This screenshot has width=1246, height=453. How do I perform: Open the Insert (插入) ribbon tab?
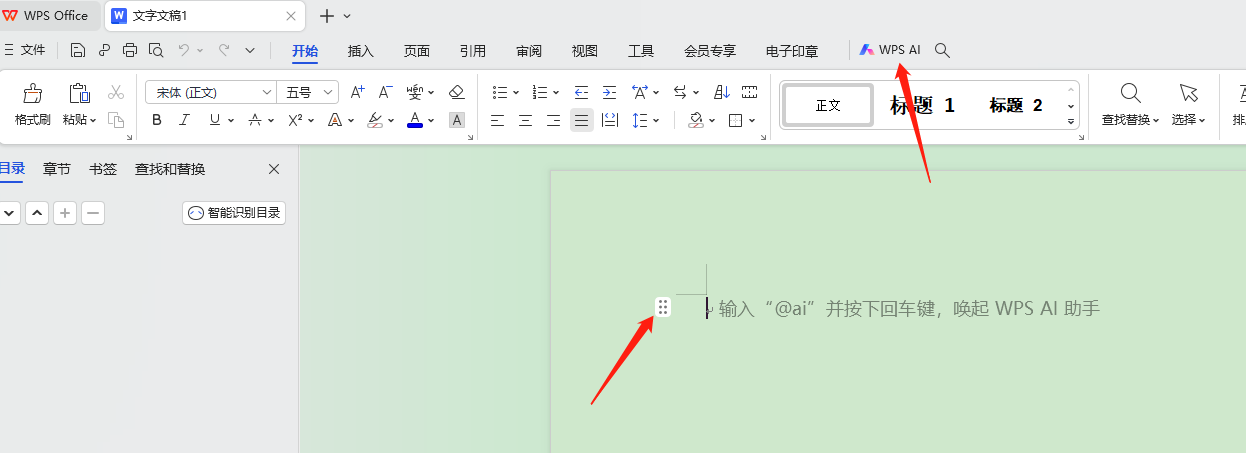[361, 51]
